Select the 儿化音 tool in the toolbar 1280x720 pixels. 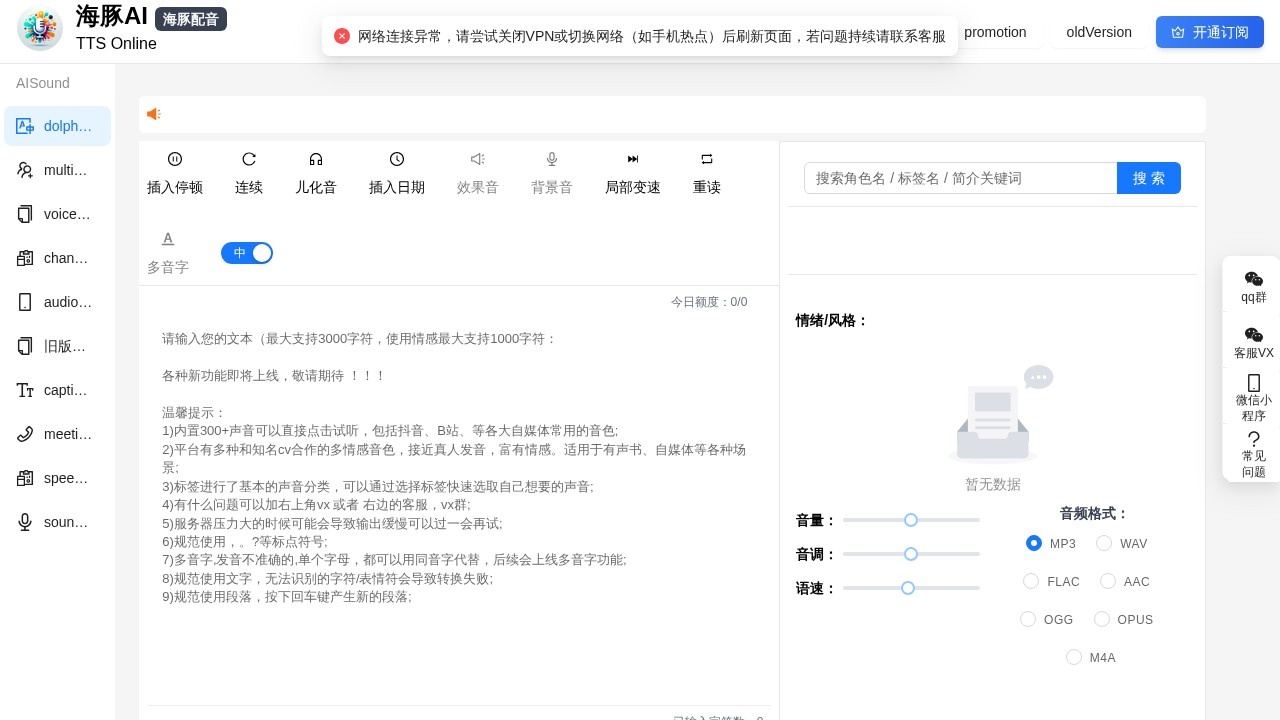click(x=316, y=171)
